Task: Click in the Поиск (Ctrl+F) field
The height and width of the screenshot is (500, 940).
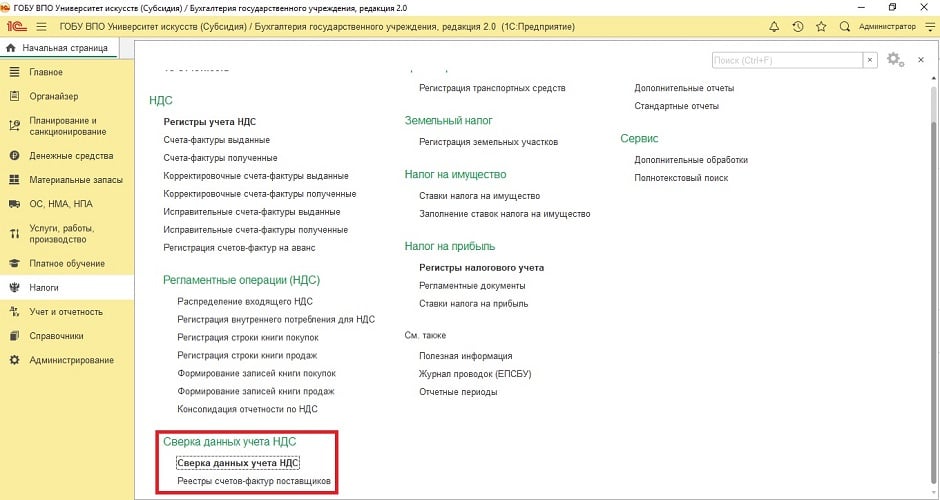Action: tap(785, 60)
